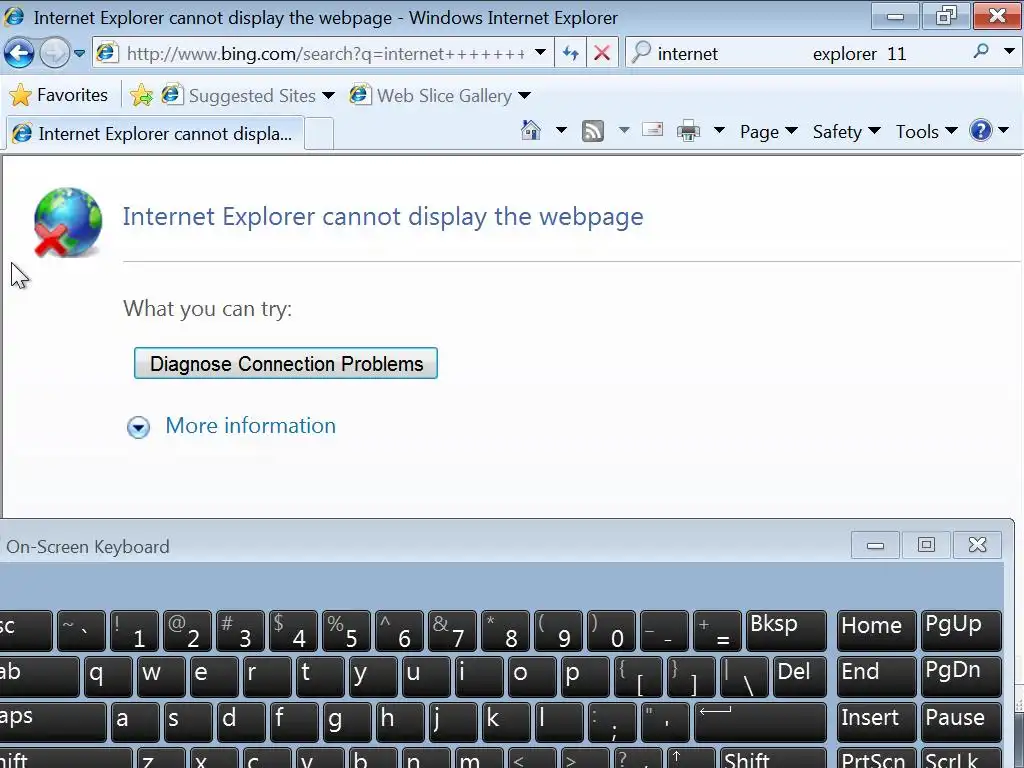Image resolution: width=1024 pixels, height=768 pixels.
Task: Expand the Home button dropdown arrow
Action: [x=561, y=131]
